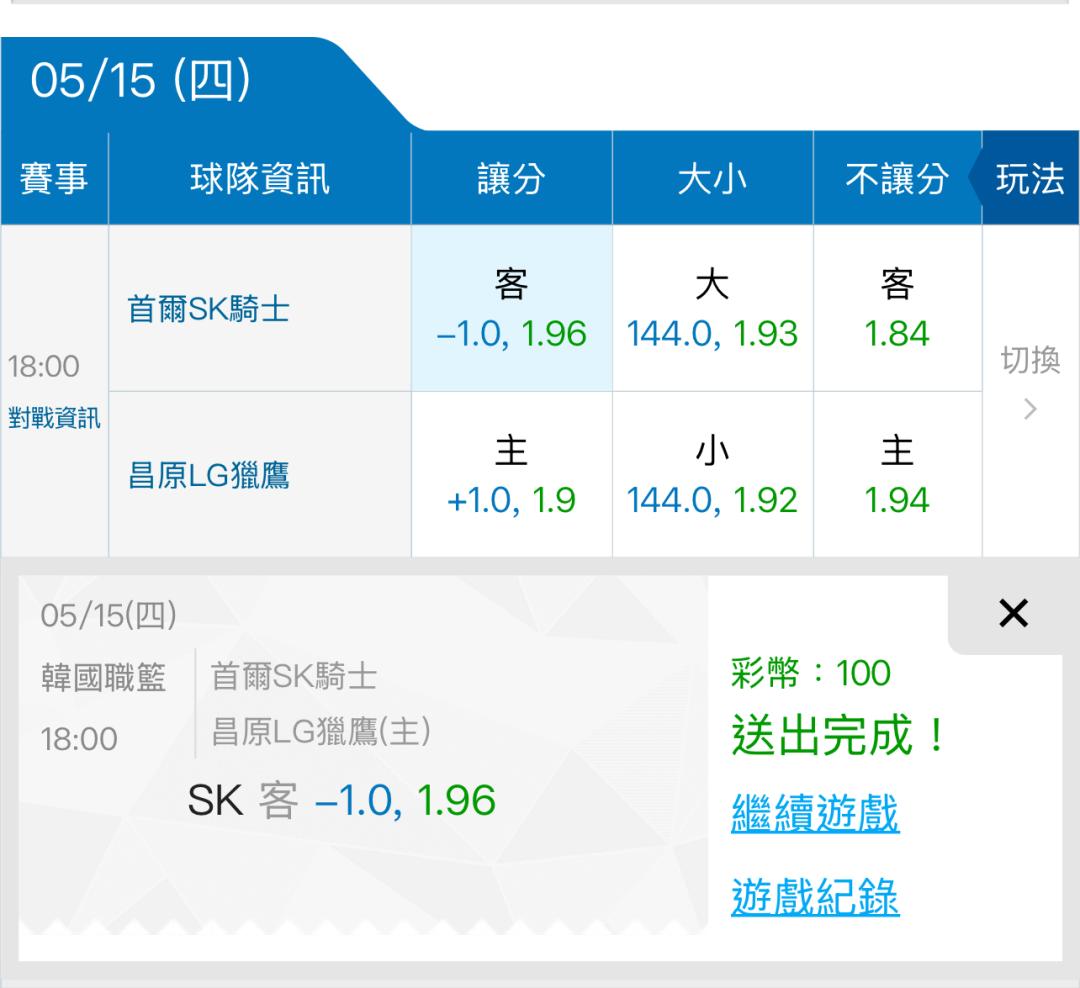The height and width of the screenshot is (988, 1080).
Task: Select over 144.0, 1.93 odds
Action: tap(712, 308)
